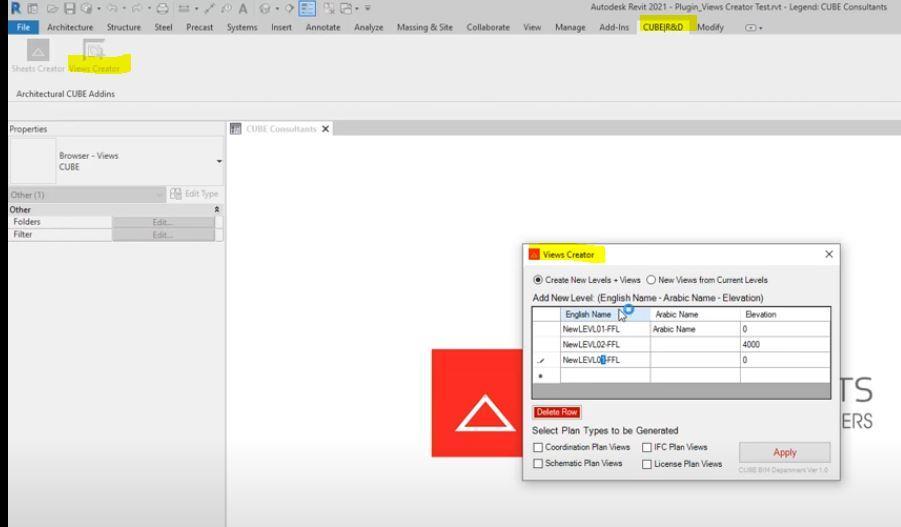Image resolution: width=901 pixels, height=527 pixels.
Task: Open the Measure tool dropdown arrow
Action: [x=197, y=9]
